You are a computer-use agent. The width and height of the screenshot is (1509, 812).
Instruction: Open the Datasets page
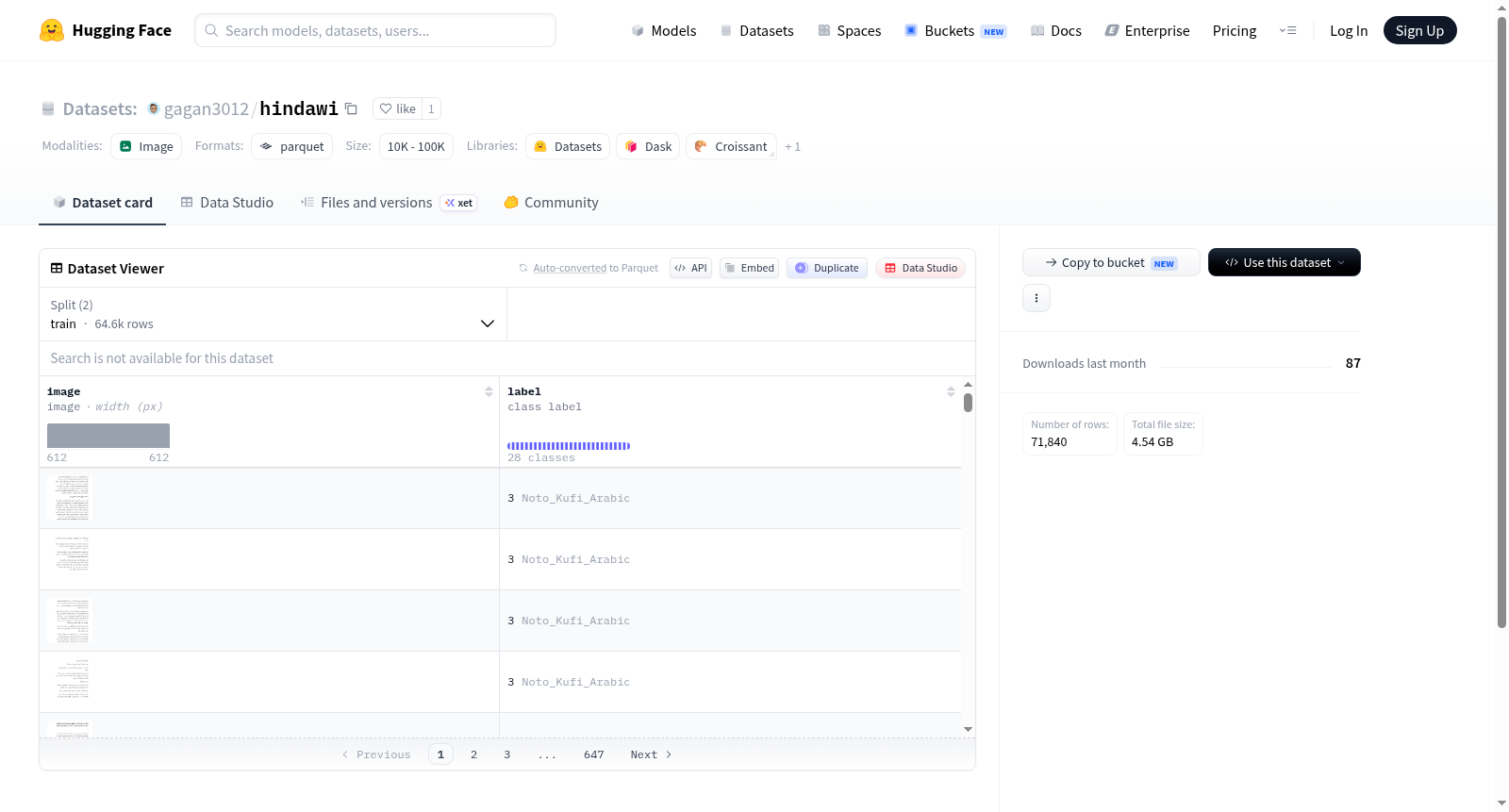(x=756, y=30)
